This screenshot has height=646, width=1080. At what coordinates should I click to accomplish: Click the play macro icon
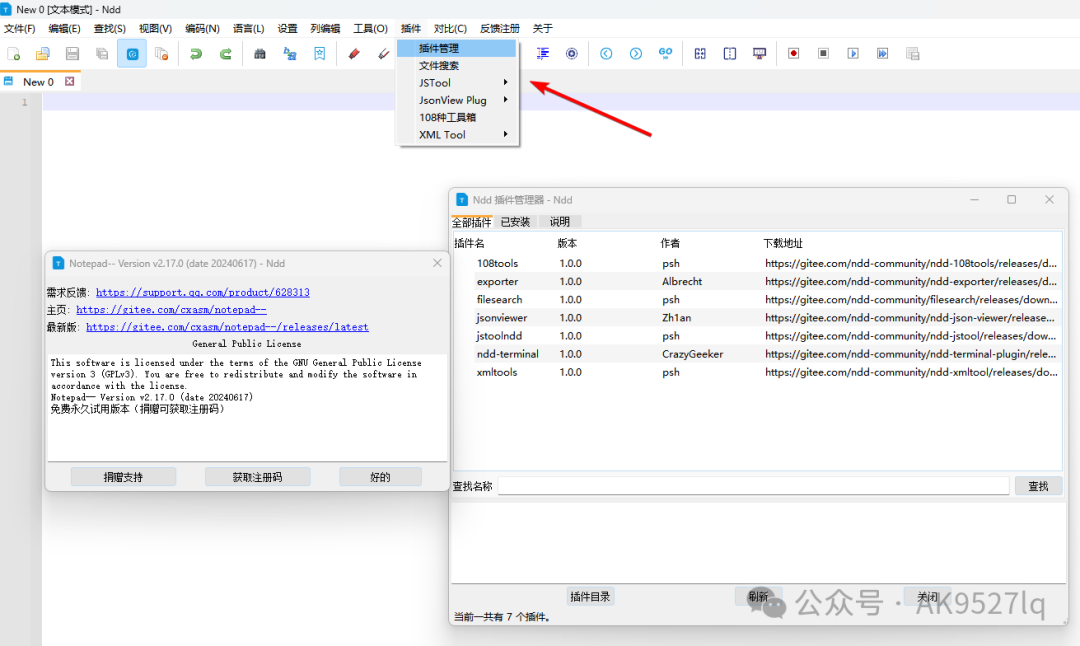pos(853,54)
